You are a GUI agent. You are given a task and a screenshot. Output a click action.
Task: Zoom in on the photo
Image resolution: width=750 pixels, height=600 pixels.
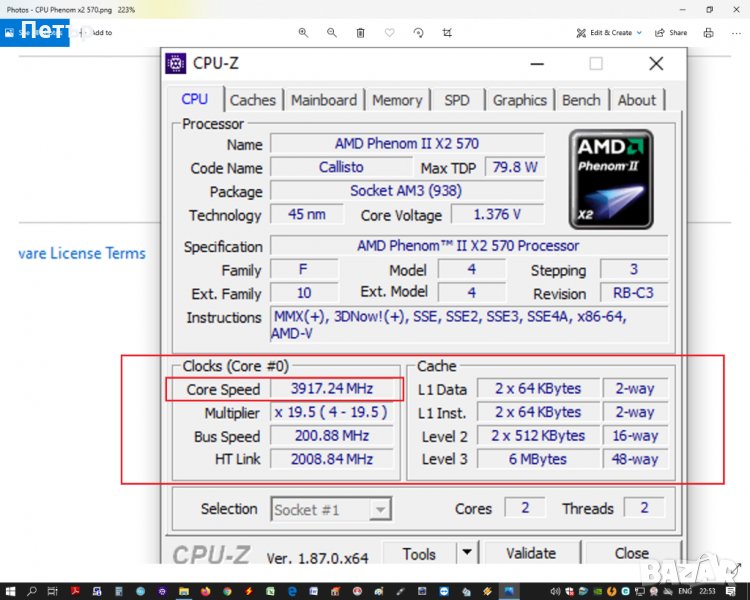click(x=303, y=33)
